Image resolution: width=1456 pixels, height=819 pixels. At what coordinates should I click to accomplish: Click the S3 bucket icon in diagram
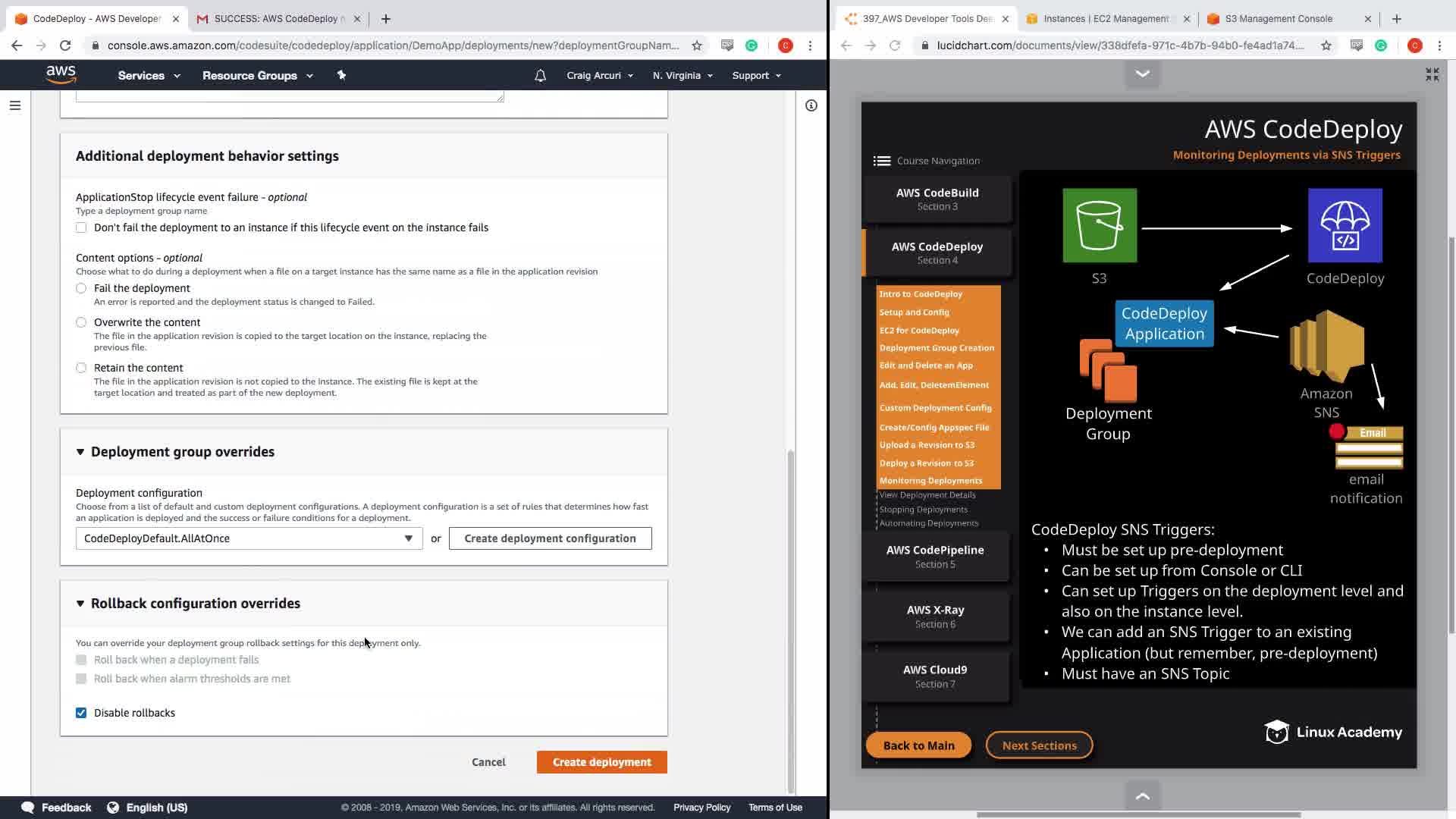pyautogui.click(x=1100, y=225)
